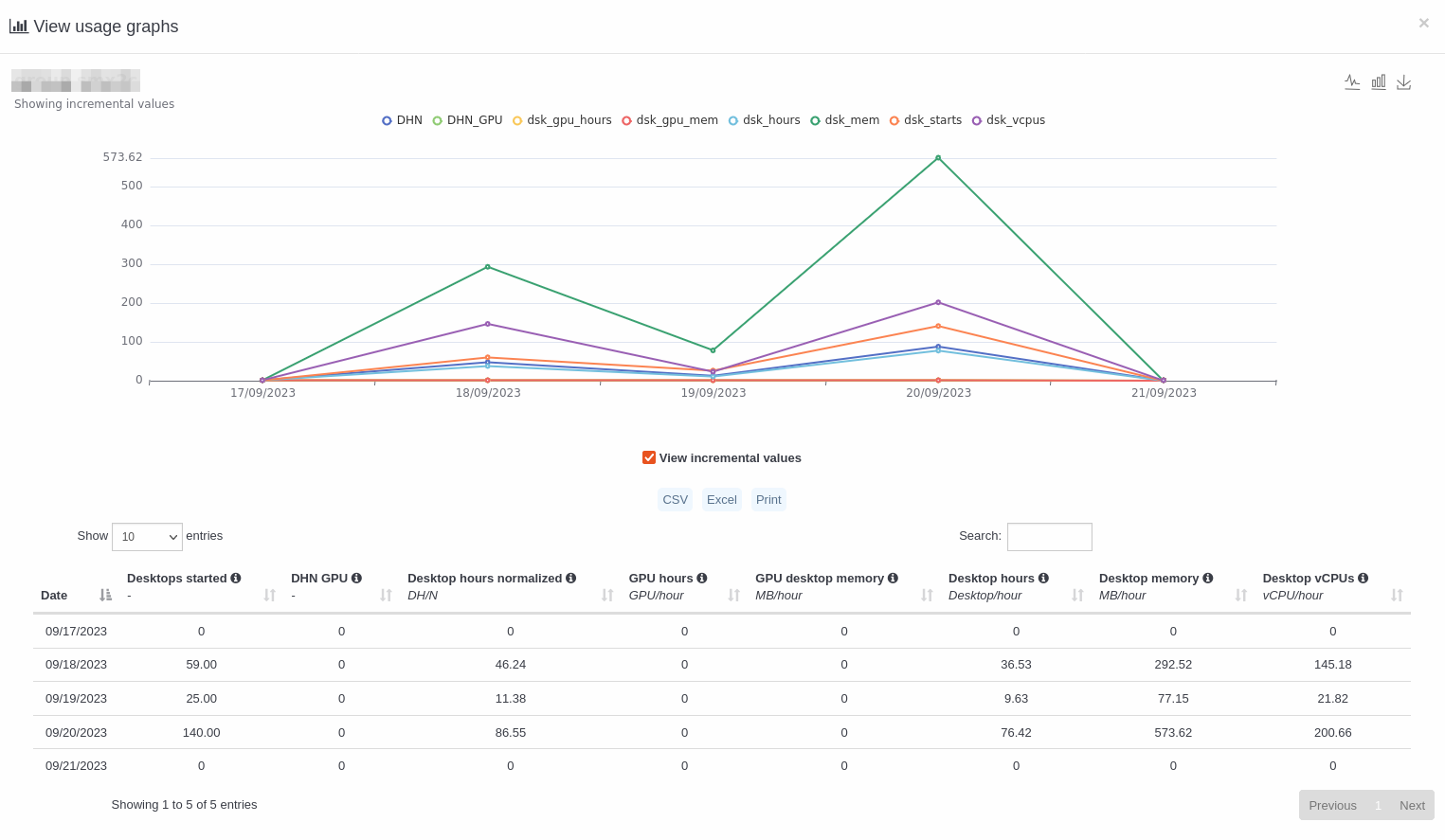Click info icon beside Desktop vCPUs
This screenshot has width=1445, height=840.
[1363, 578]
